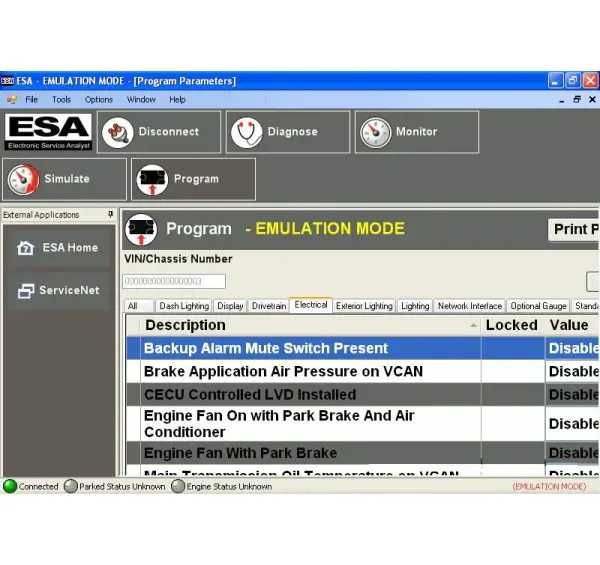
Task: Click the Program header chip icon
Action: click(141, 229)
